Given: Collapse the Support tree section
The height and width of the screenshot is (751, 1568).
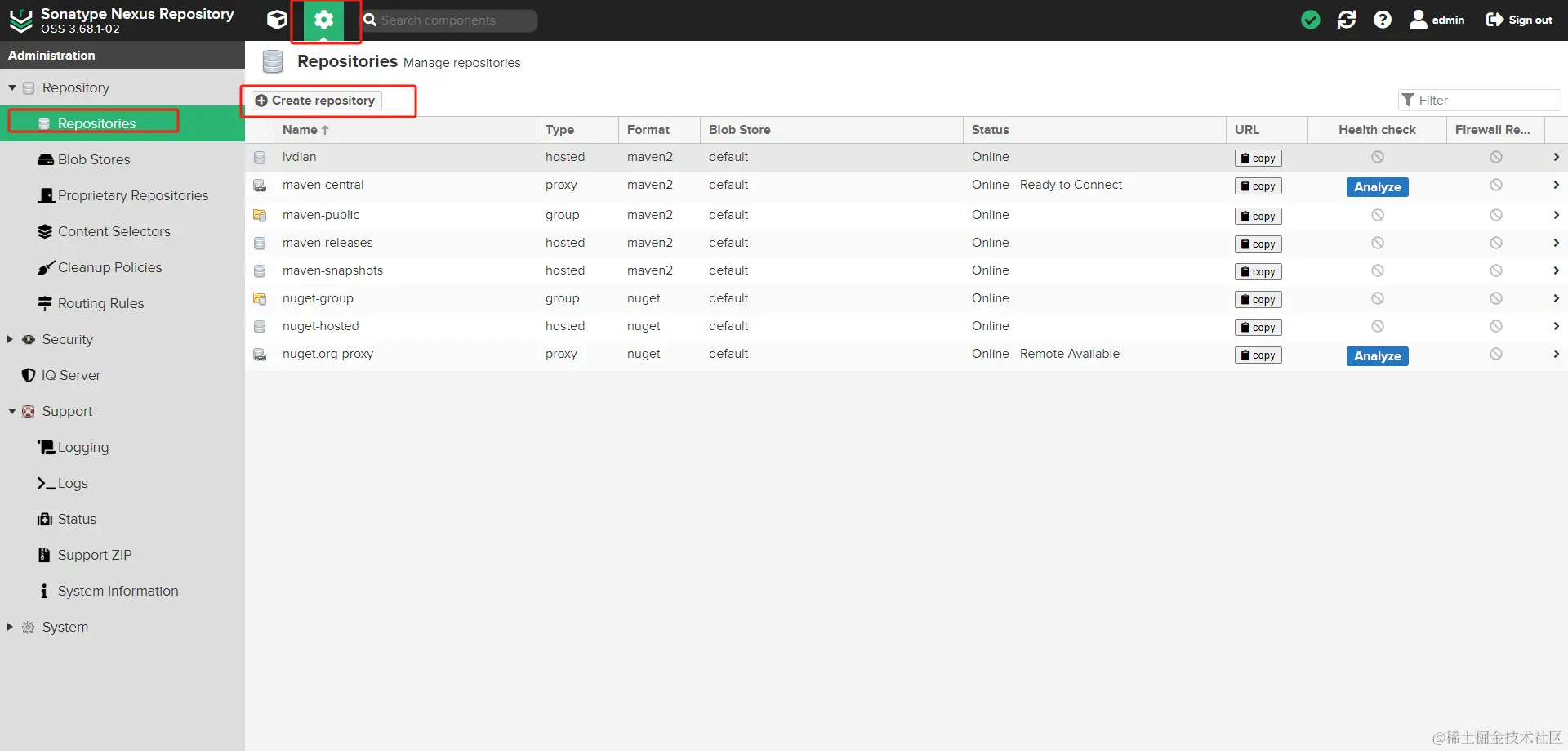Looking at the screenshot, I should click(12, 411).
